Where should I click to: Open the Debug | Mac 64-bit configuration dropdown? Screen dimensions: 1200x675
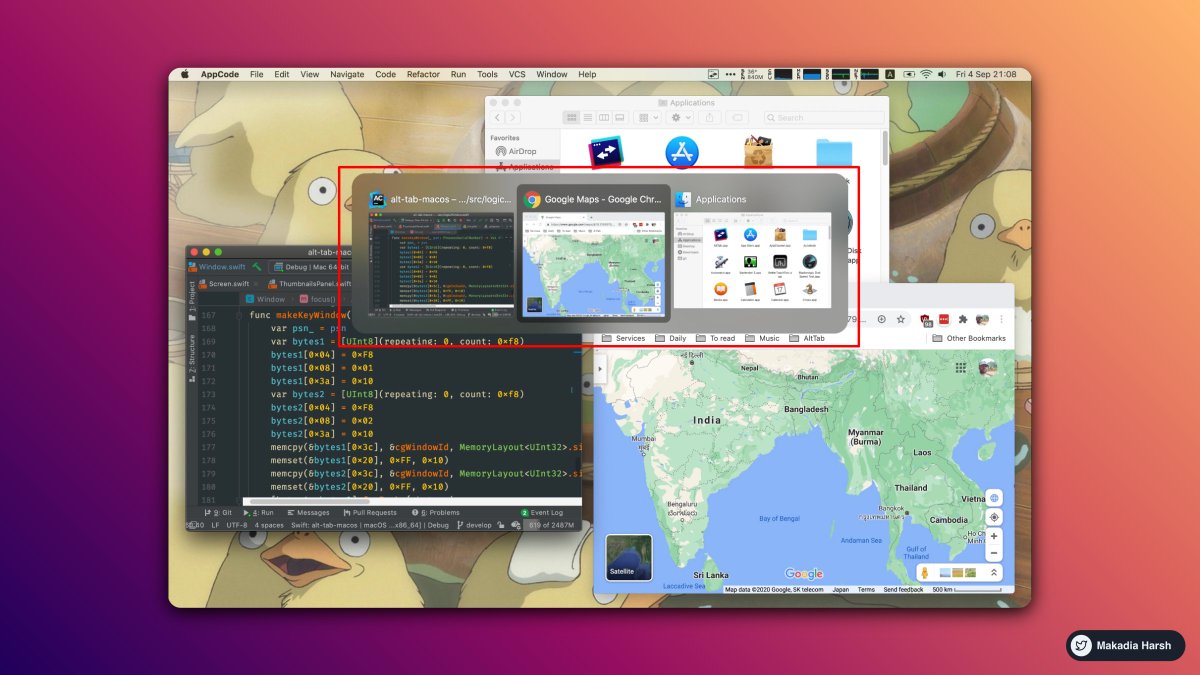311,267
